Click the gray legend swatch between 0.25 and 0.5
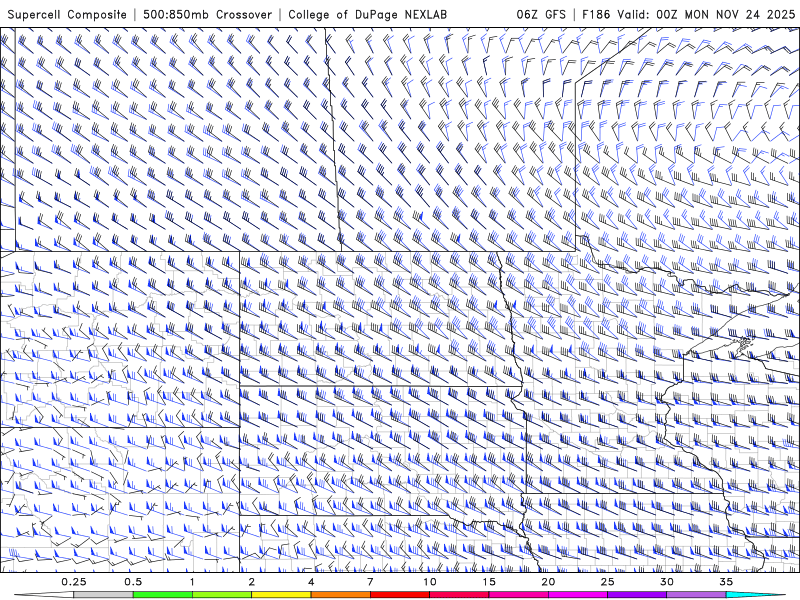The width and height of the screenshot is (800, 600). [103, 595]
